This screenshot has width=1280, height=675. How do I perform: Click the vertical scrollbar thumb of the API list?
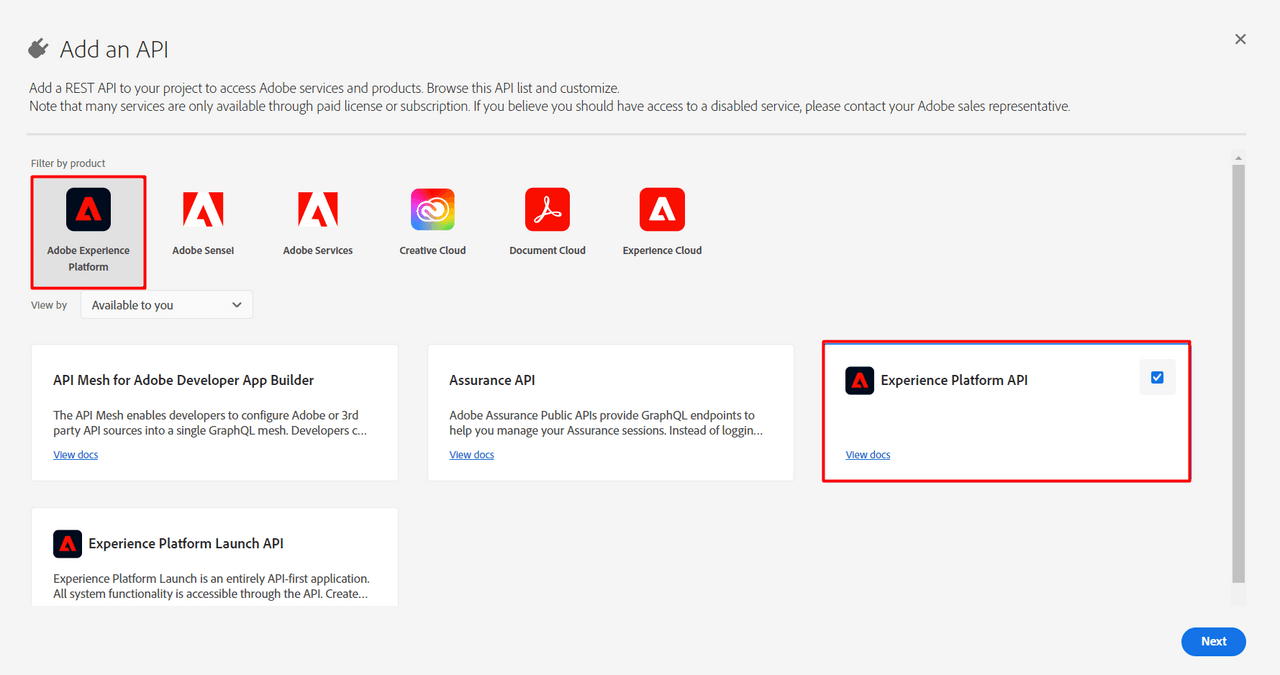point(1239,373)
